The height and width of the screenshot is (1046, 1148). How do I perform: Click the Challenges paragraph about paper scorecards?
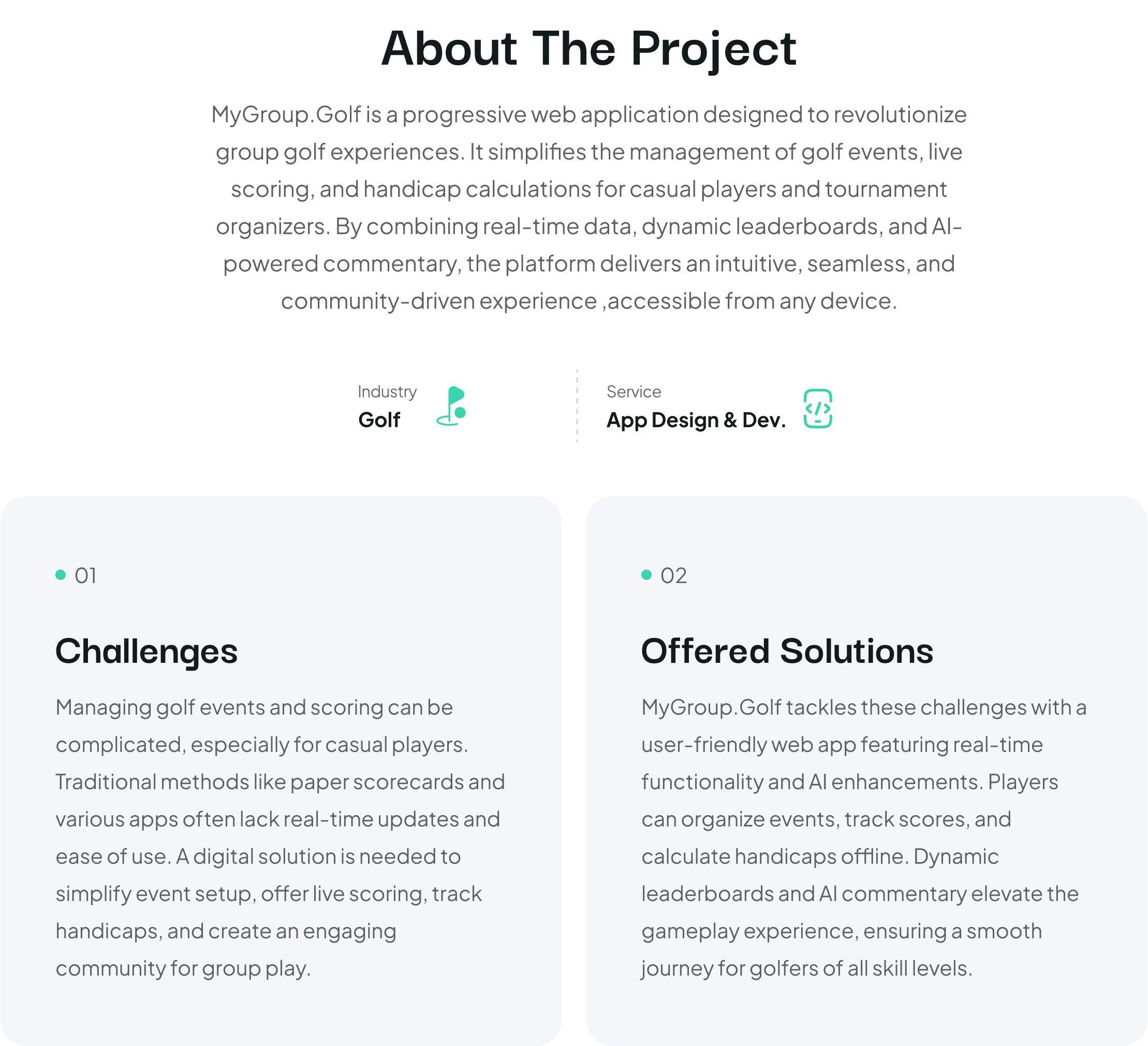(280, 838)
